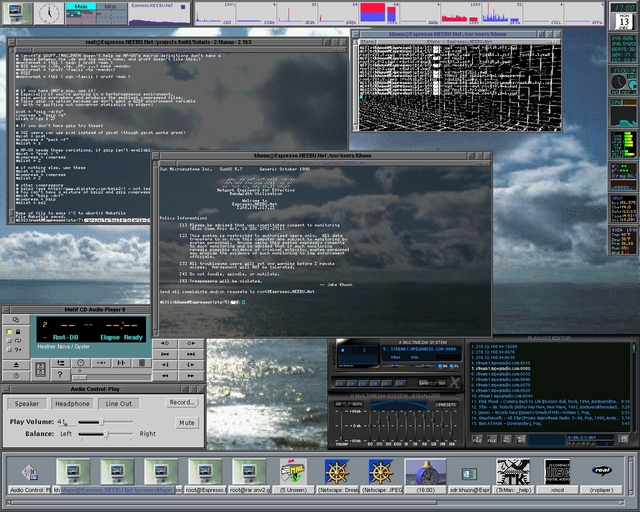Toggle shuffle in X Multimedia System
The image size is (640, 512).
click(x=426, y=383)
